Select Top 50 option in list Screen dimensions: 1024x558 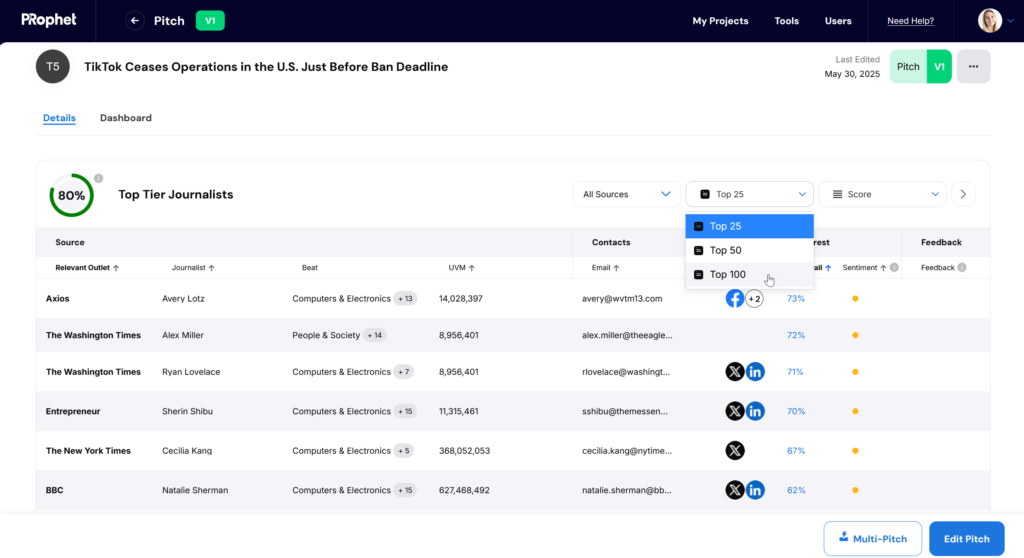(x=749, y=250)
